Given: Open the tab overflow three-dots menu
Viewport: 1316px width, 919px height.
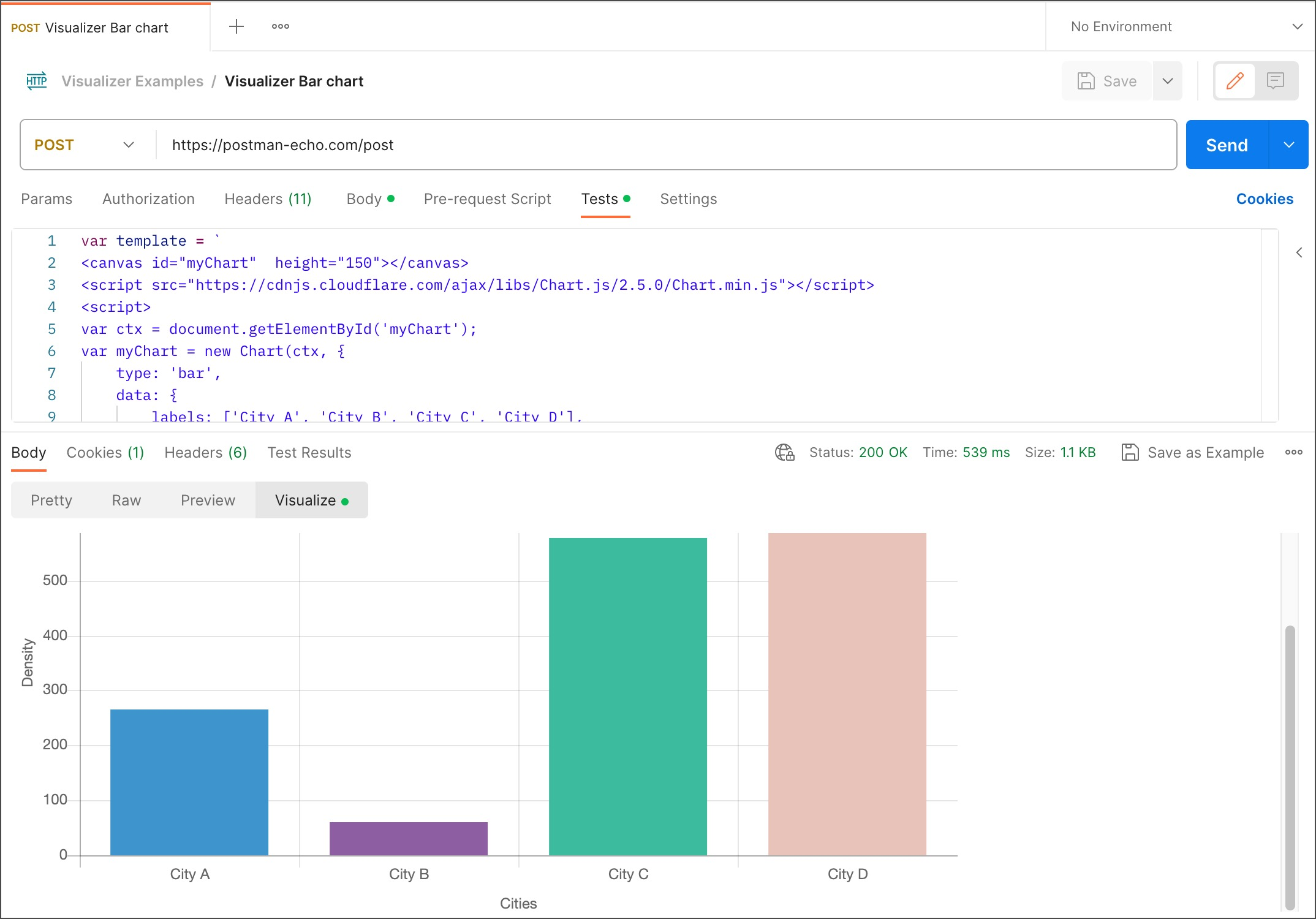Looking at the screenshot, I should (281, 26).
